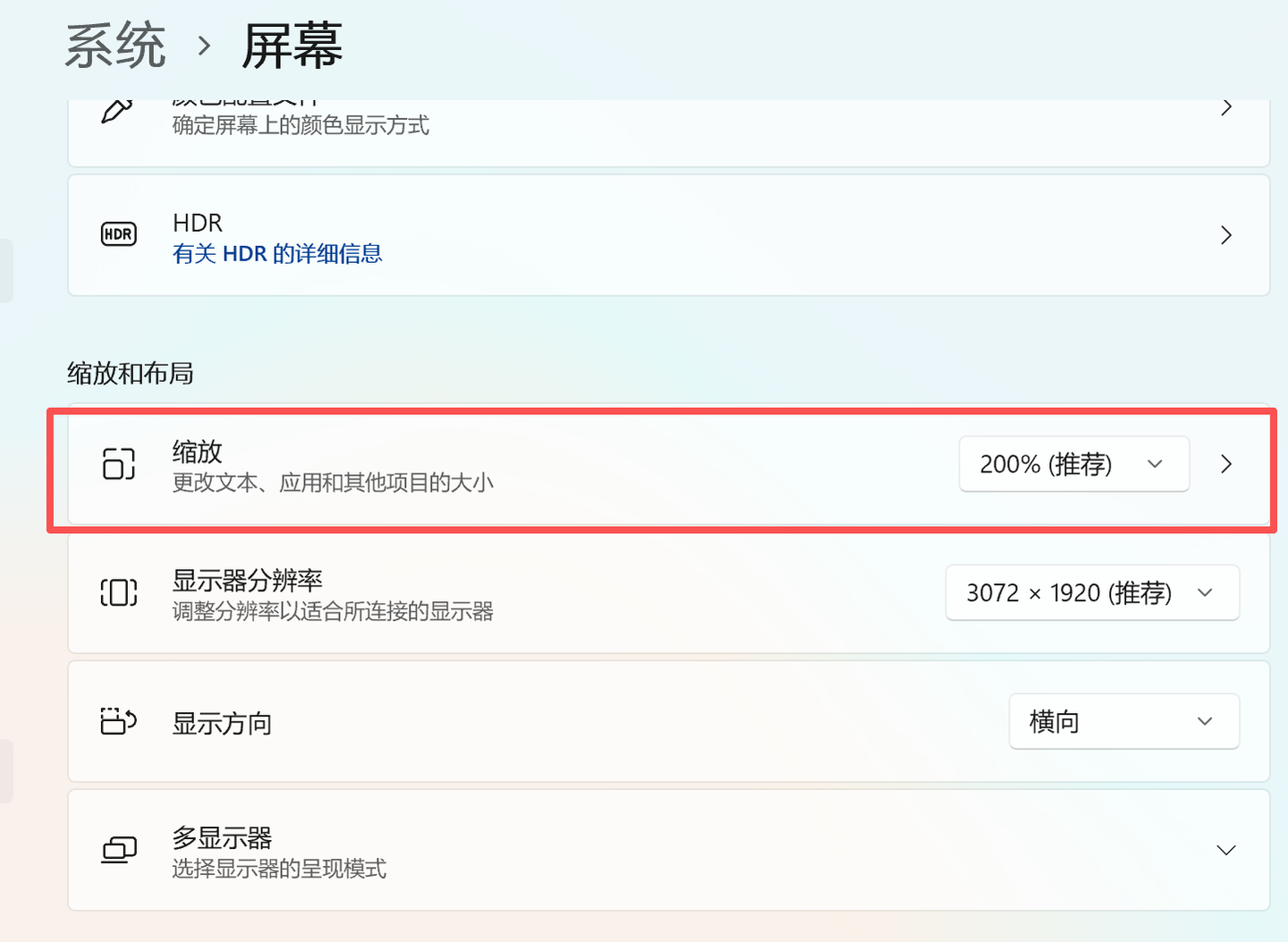The height and width of the screenshot is (942, 1288).
Task: Open color profile row's right chevron
Action: tap(1226, 107)
